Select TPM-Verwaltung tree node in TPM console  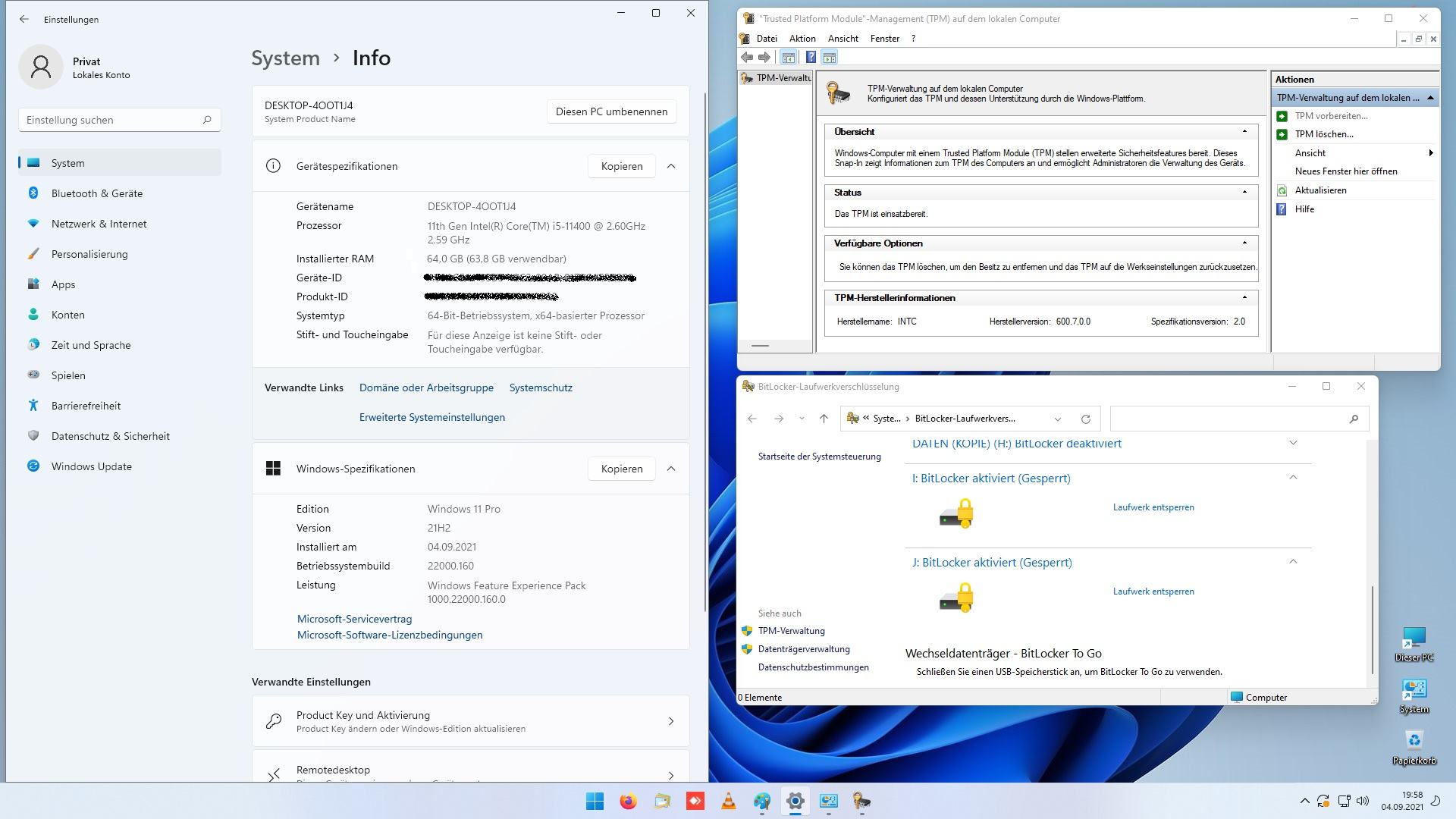tap(776, 78)
